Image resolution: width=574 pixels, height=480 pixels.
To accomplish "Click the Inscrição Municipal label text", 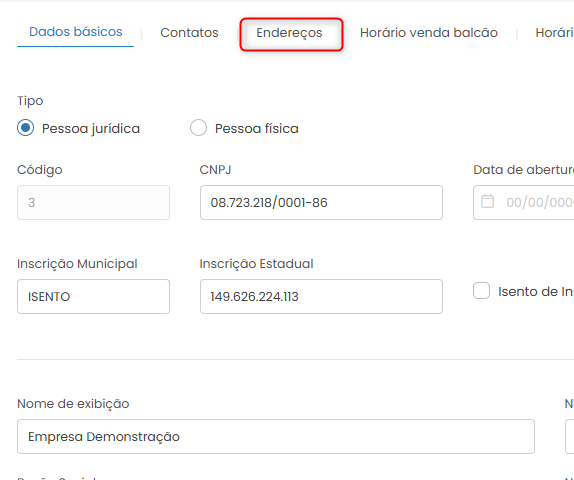I will click(77, 264).
